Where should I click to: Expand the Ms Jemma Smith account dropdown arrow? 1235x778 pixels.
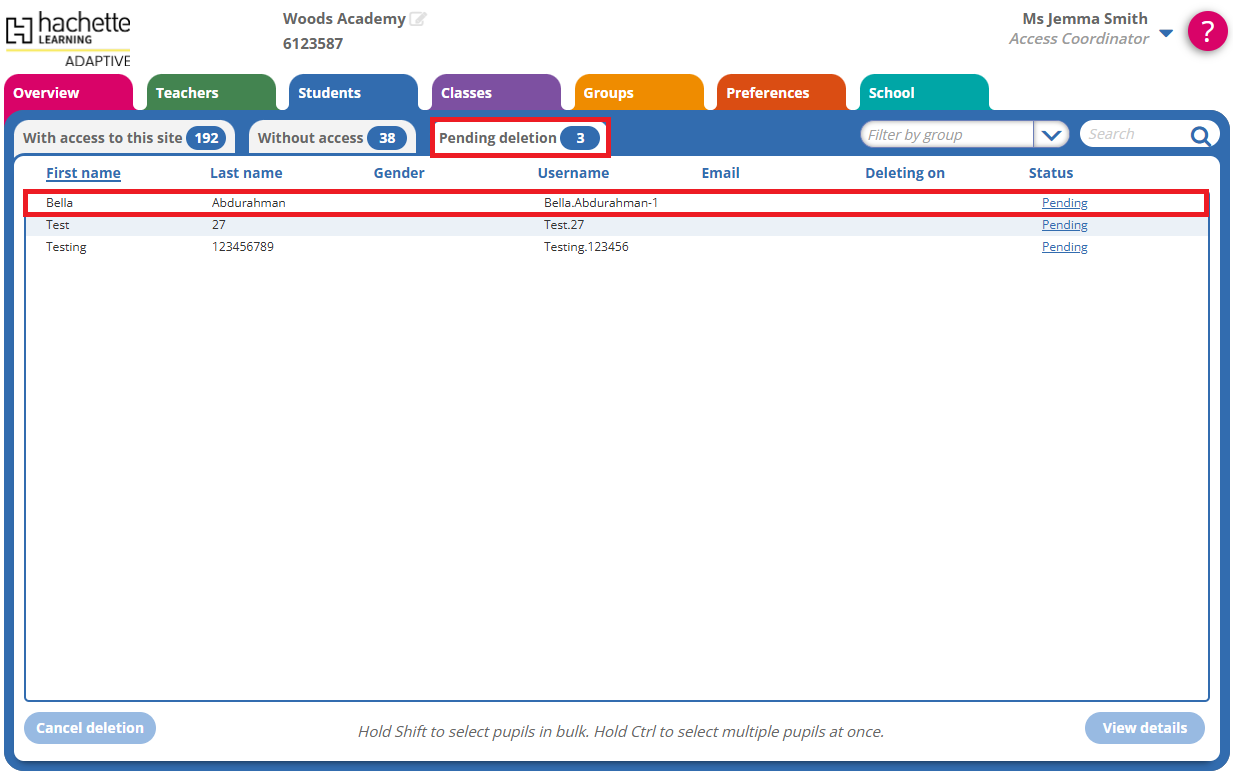1165,33
